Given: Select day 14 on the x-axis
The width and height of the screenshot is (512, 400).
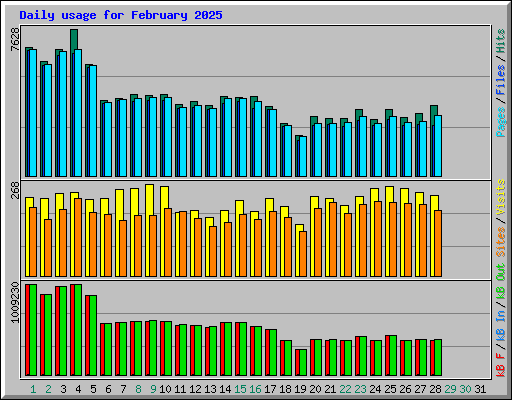Looking at the screenshot, I should click(x=225, y=389).
